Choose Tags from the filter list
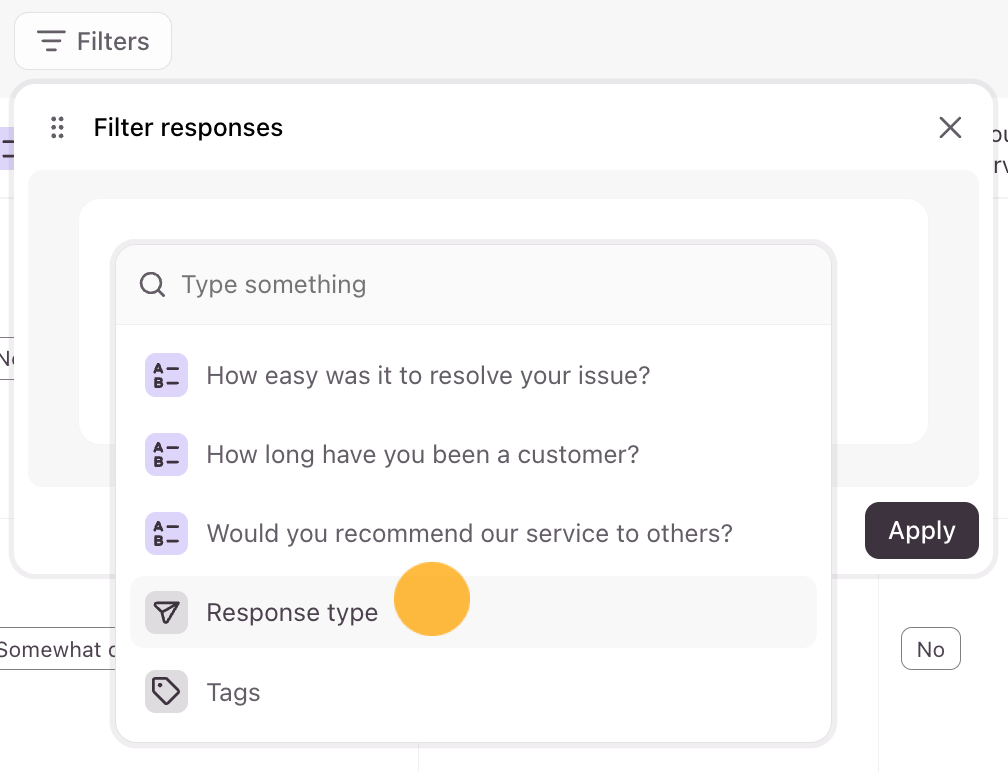1008x772 pixels. (233, 692)
